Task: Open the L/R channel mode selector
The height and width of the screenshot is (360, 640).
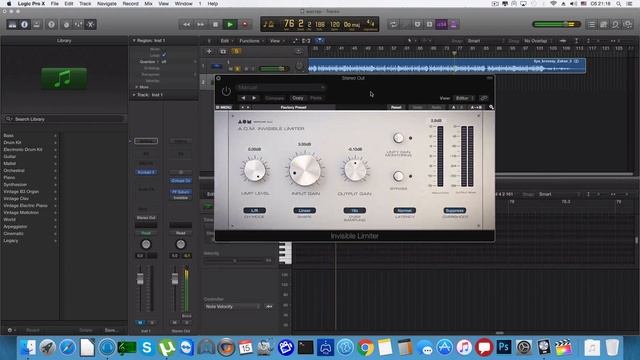Action: pyautogui.click(x=255, y=211)
